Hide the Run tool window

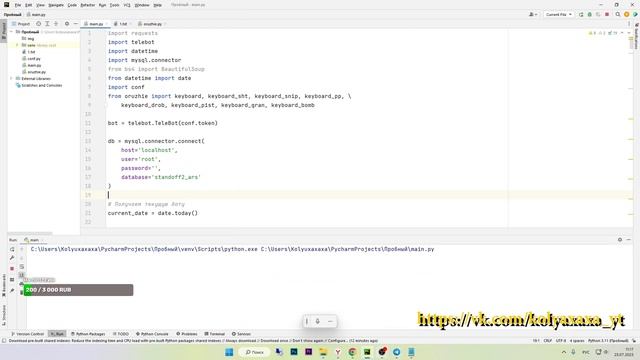629,240
